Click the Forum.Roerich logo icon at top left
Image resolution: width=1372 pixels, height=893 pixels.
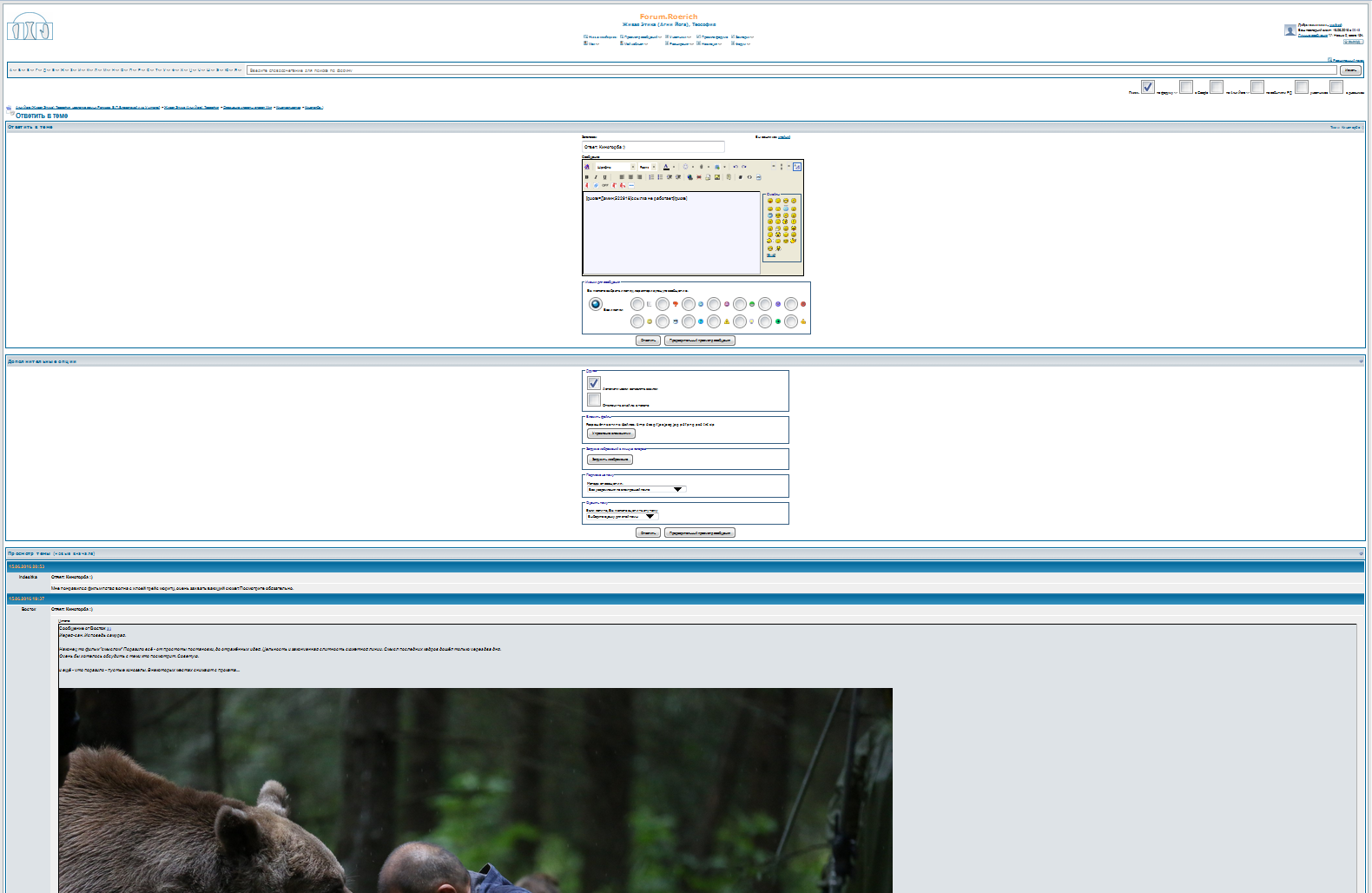point(30,27)
